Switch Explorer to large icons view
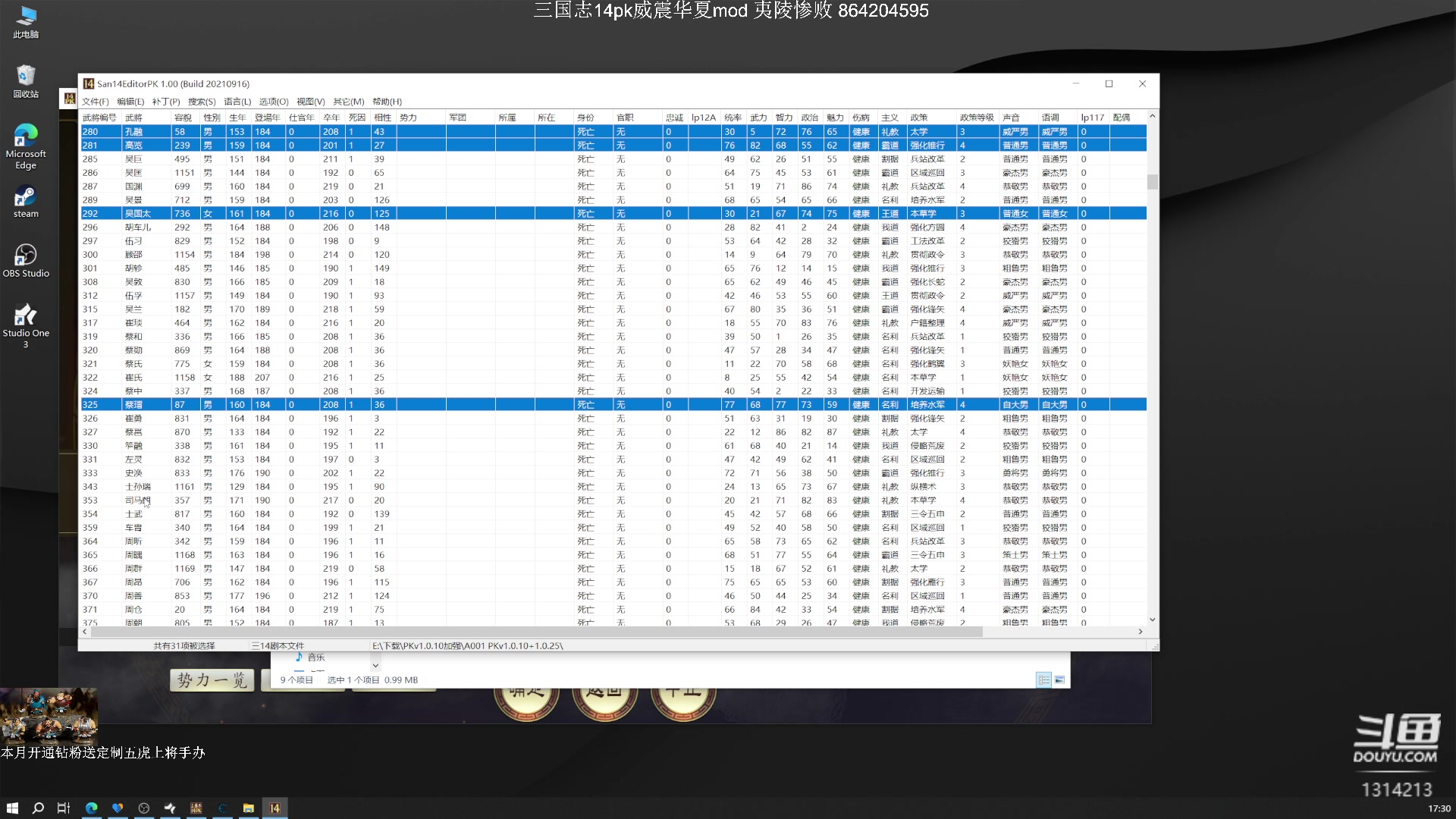 (x=1059, y=679)
